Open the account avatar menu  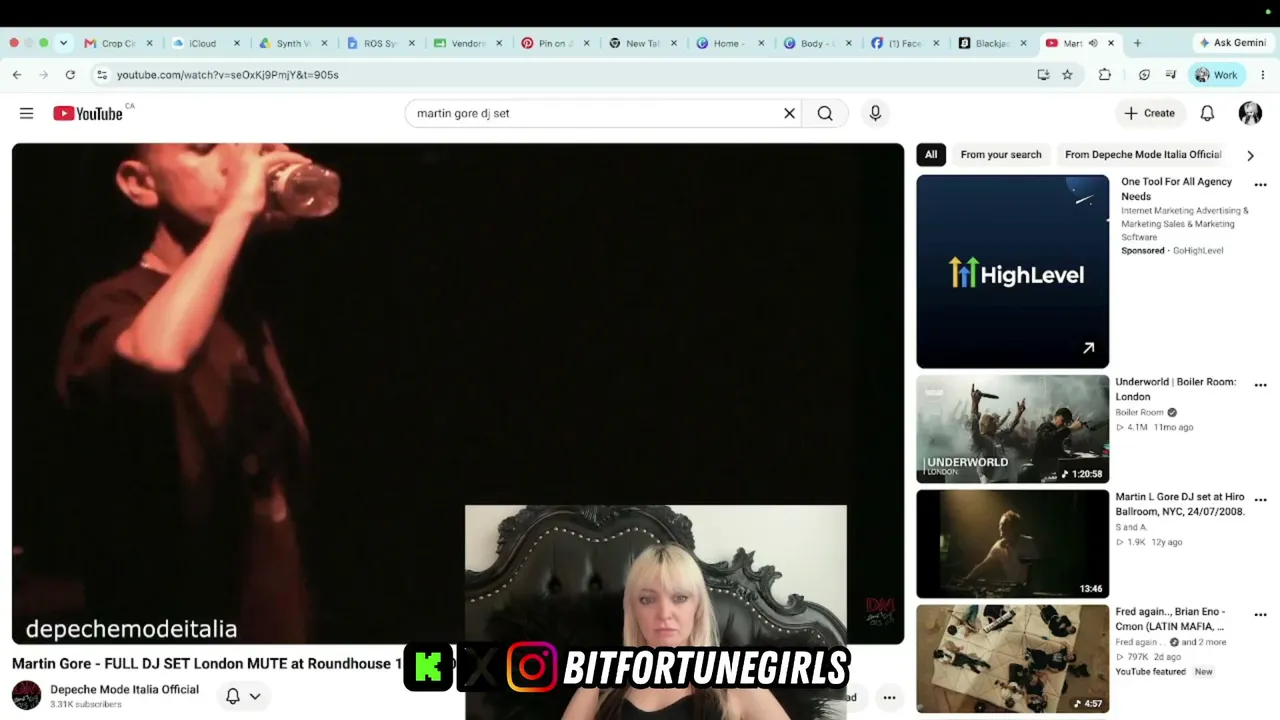click(x=1250, y=114)
